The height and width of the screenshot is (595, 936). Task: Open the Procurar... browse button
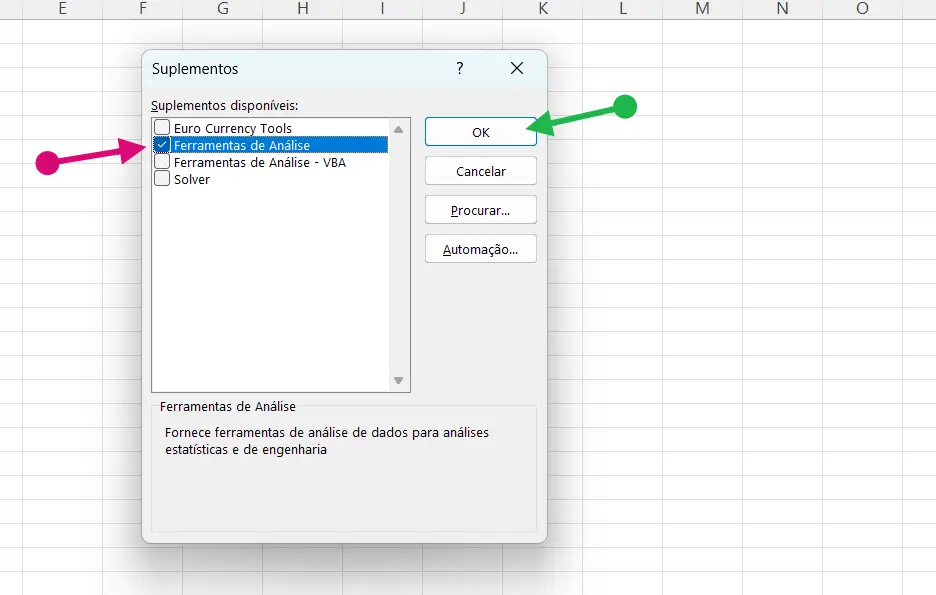point(481,210)
